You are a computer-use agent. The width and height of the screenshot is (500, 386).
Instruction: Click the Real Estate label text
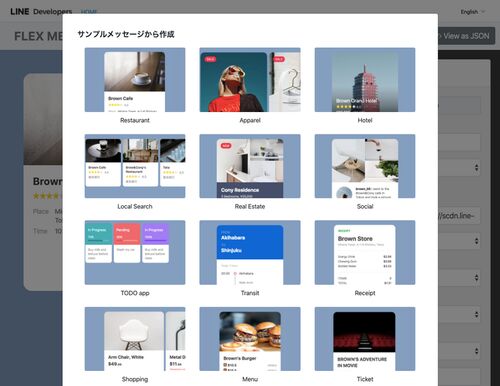click(x=250, y=206)
